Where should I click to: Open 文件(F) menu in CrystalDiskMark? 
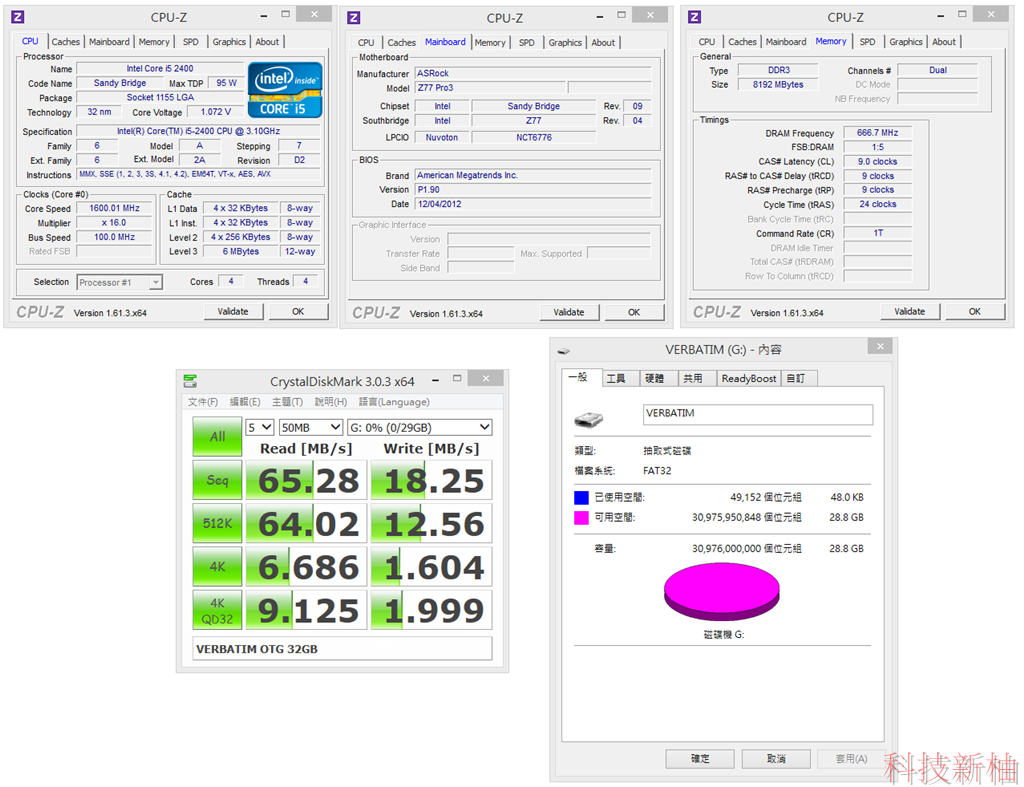pyautogui.click(x=203, y=402)
